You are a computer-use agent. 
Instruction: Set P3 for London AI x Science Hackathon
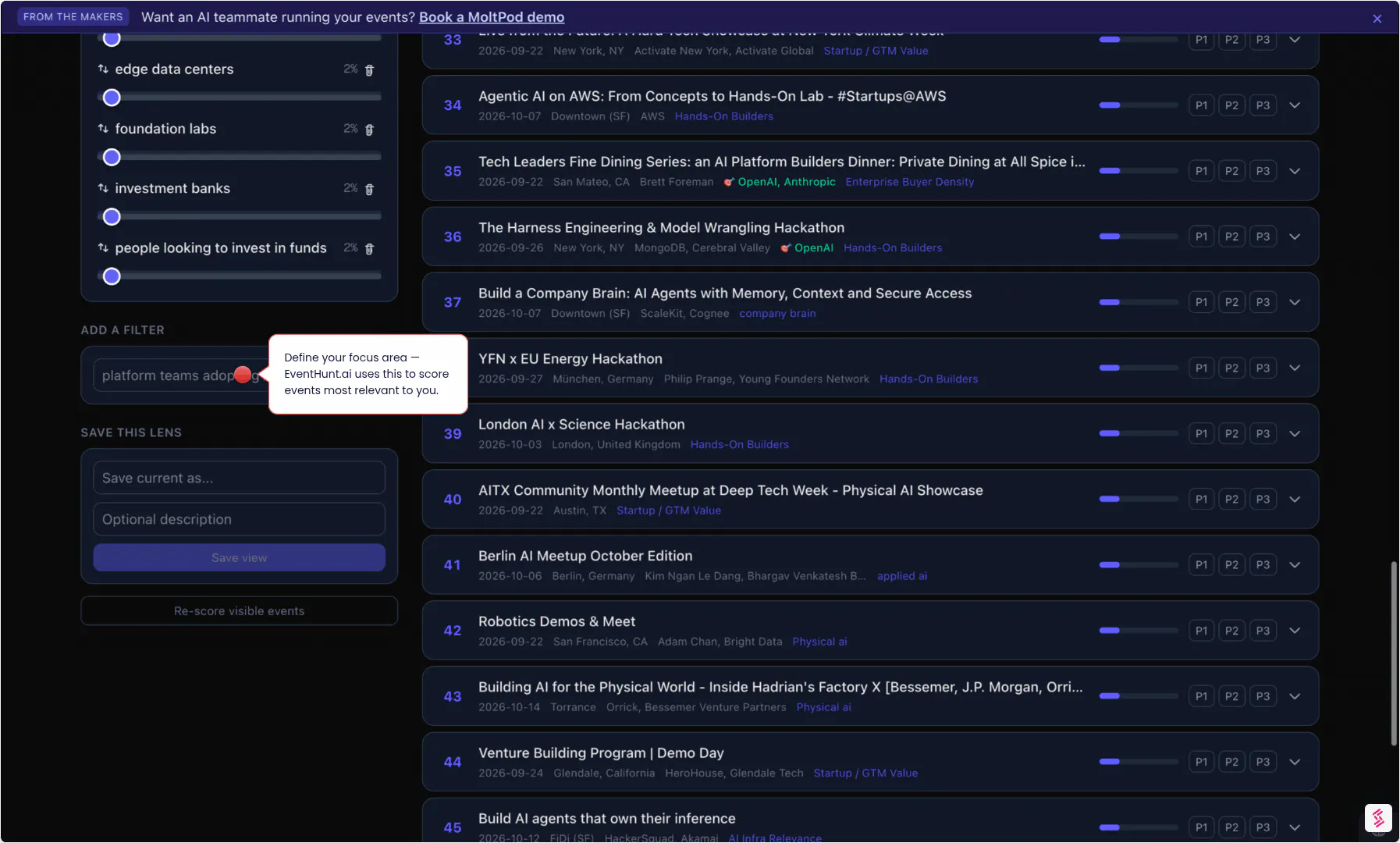point(1263,433)
